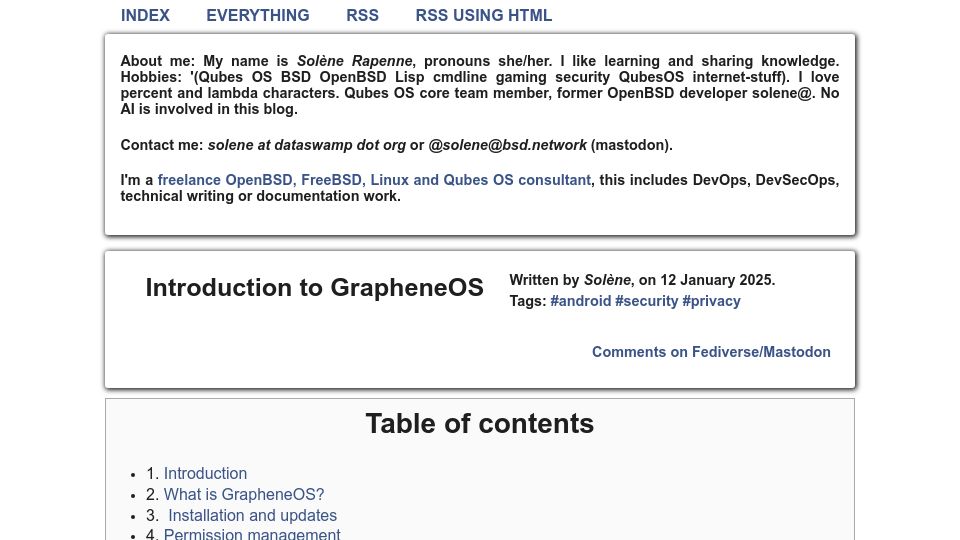Click the Contact me: label
This screenshot has width=960, height=540.
tap(162, 145)
